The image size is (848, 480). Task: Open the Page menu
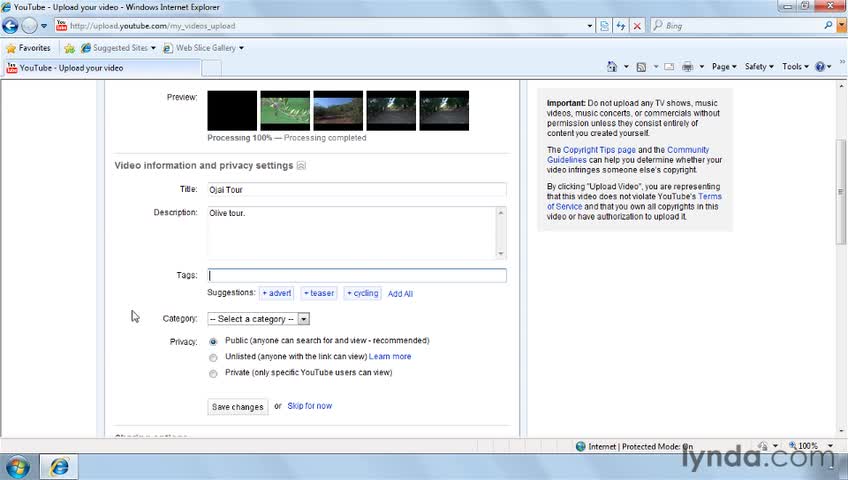(724, 66)
